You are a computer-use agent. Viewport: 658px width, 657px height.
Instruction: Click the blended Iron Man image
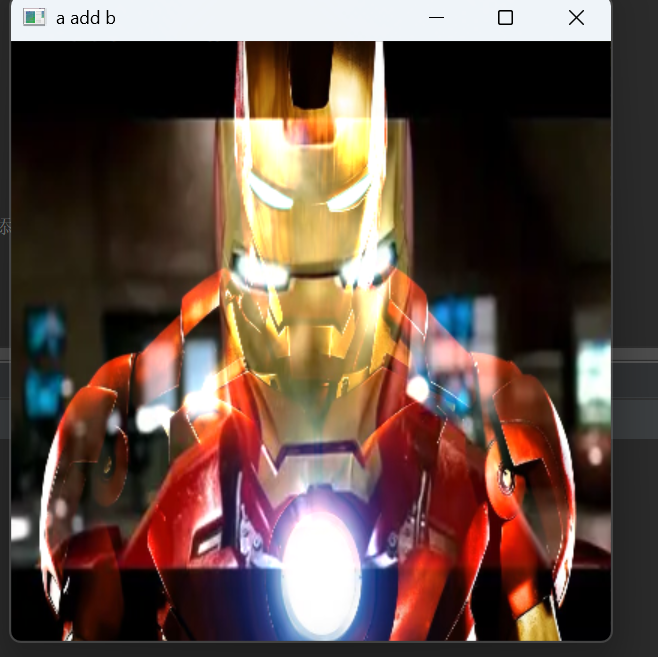click(311, 341)
